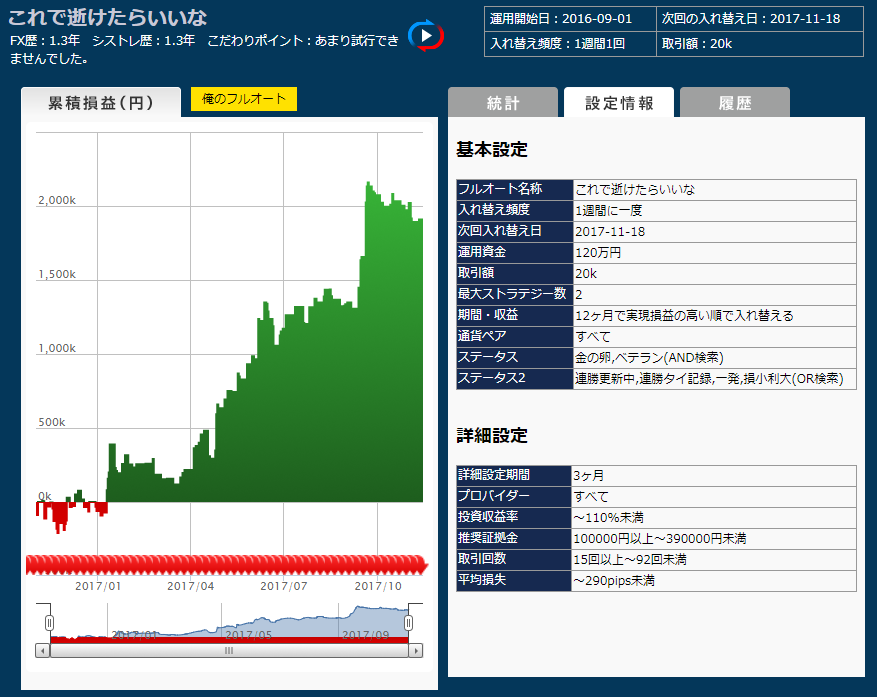
Task: Click the 次回の入れ替え日 header cell
Action: [x=749, y=19]
